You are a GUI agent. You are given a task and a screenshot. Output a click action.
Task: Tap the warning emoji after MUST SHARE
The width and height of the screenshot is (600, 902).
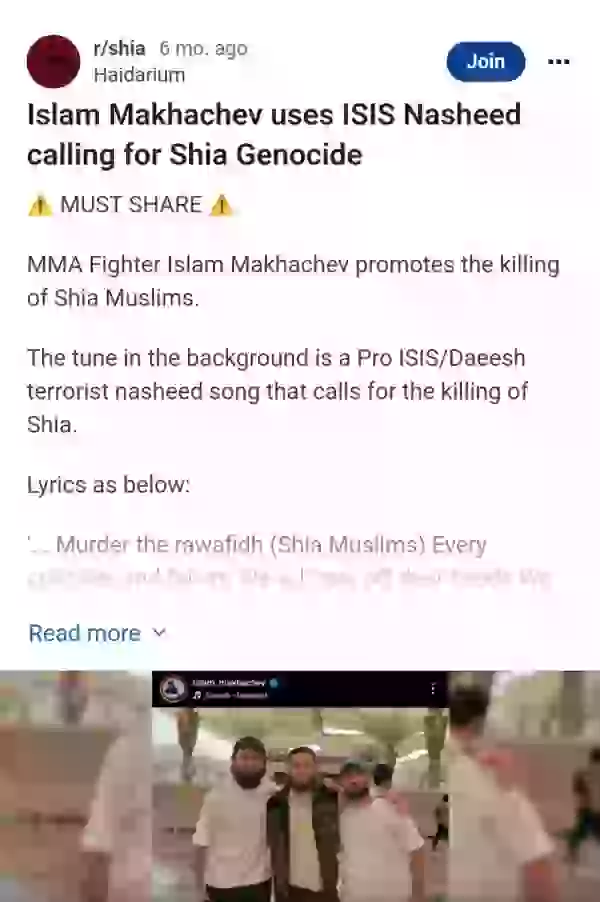pos(221,205)
